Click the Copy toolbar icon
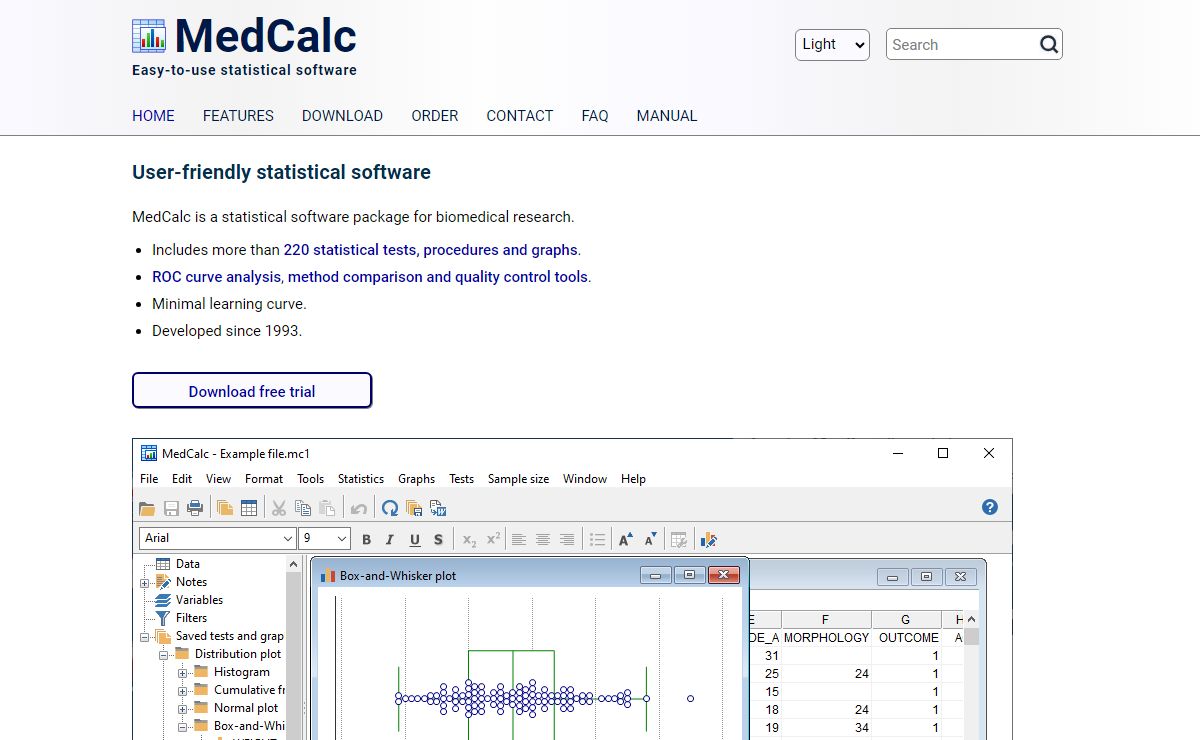 coord(303,508)
